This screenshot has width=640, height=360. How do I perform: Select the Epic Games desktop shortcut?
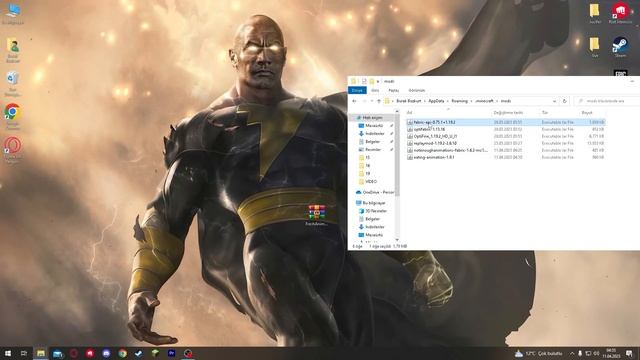(620, 73)
